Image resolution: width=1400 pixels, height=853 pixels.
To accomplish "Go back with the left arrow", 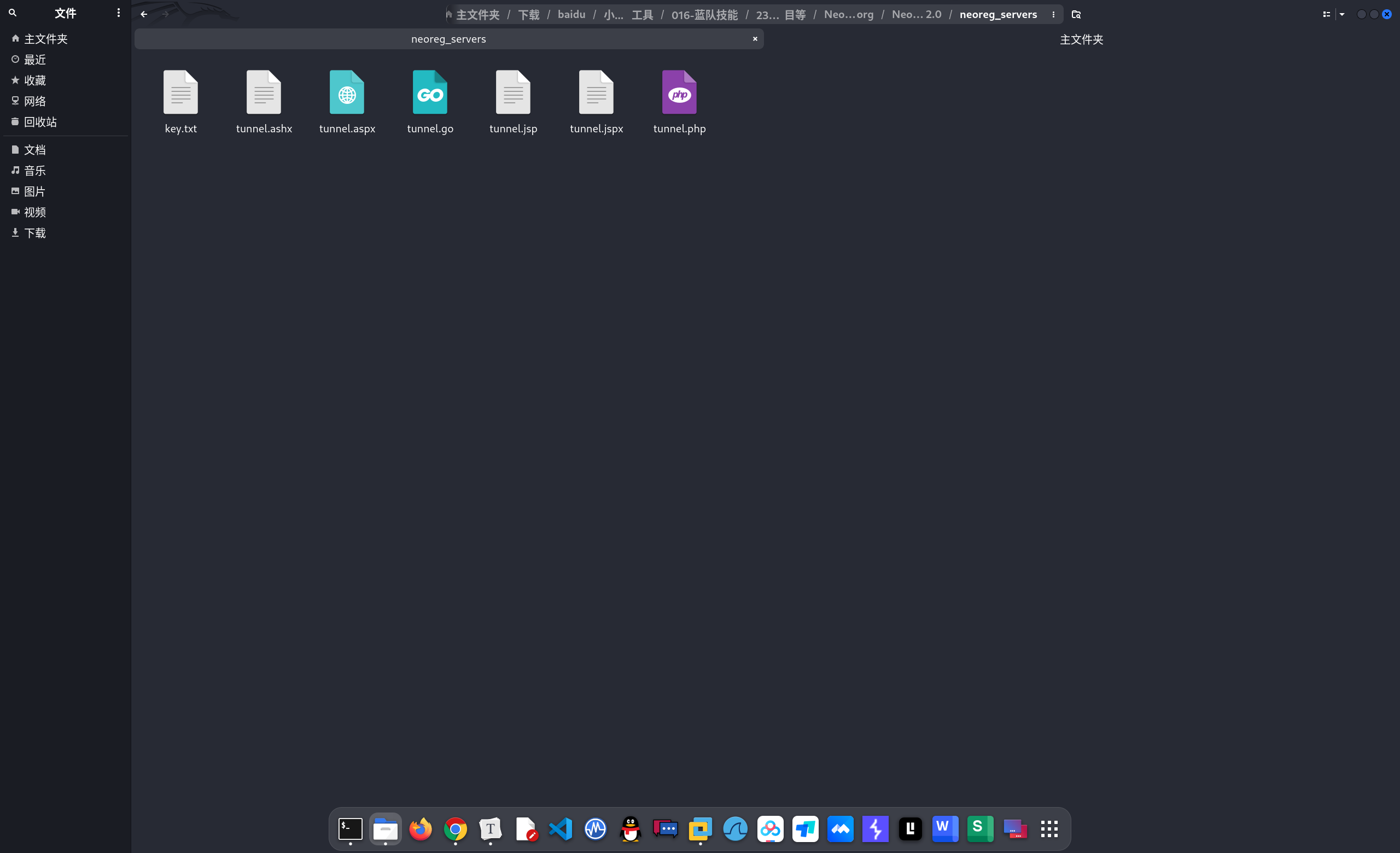I will coord(144,14).
